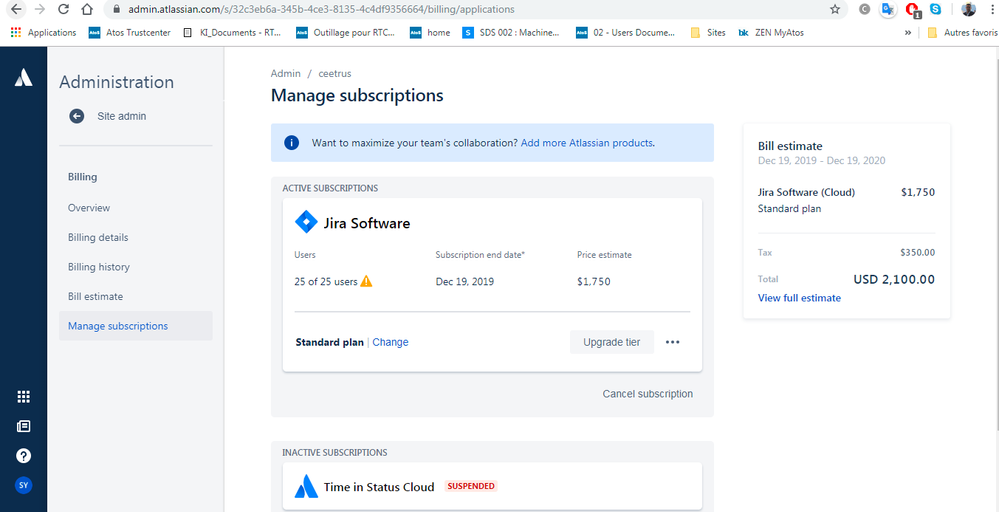Screen dimensions: 999x512
Task: Open the View full estimate link
Action: [x=799, y=298]
